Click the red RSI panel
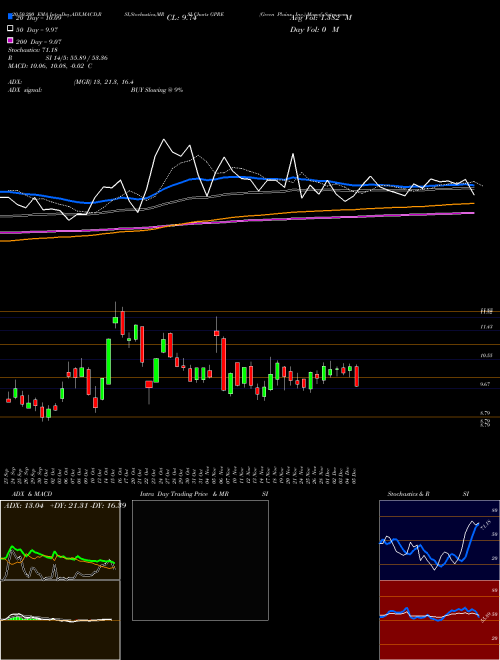Image resolution: width=500 pixels, height=660 pixels. click(x=439, y=620)
